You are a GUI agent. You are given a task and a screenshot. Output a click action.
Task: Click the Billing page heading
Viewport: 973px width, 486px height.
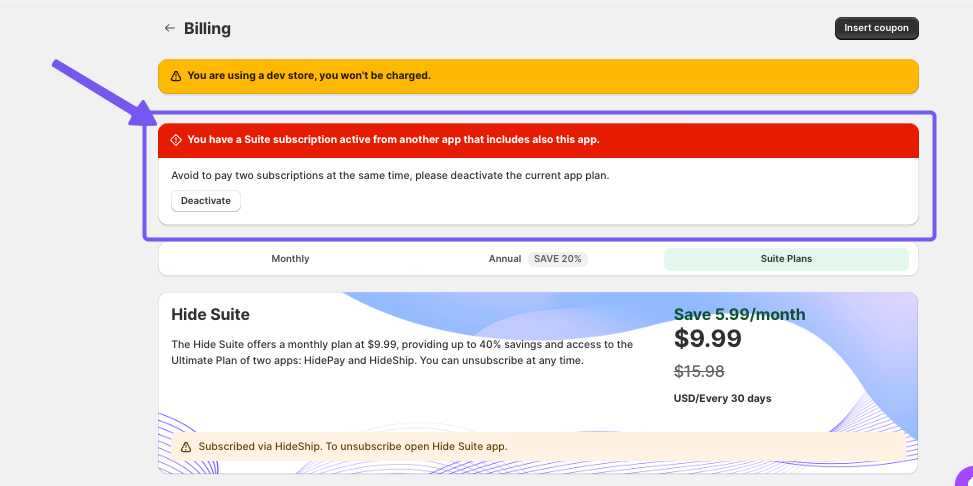coord(207,28)
